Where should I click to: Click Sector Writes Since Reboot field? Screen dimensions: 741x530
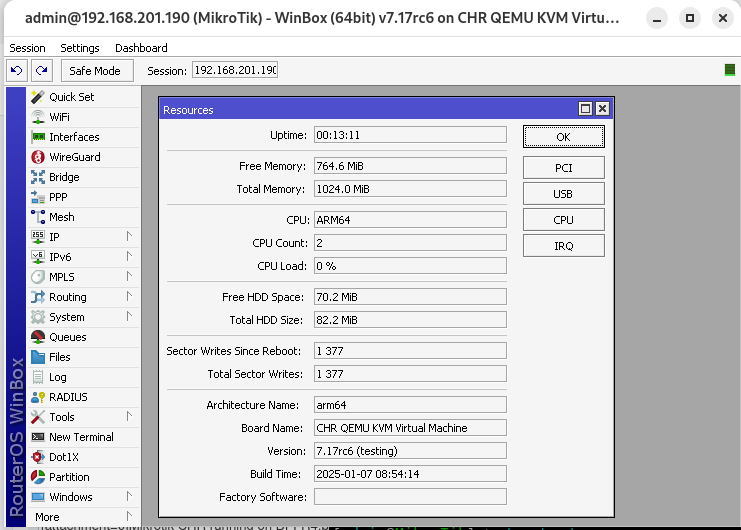tap(410, 350)
